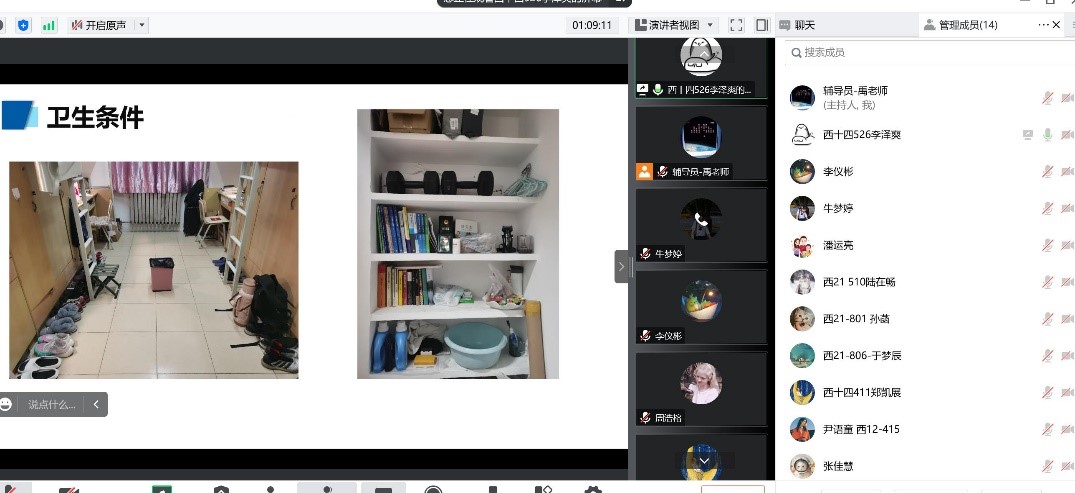Toggle the side panel layout icon
This screenshot has width=1075, height=493.
[762, 25]
